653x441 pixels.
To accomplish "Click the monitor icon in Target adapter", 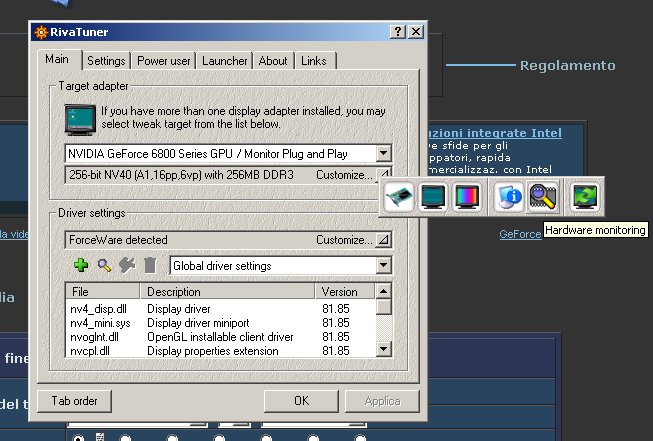I will pos(80,120).
